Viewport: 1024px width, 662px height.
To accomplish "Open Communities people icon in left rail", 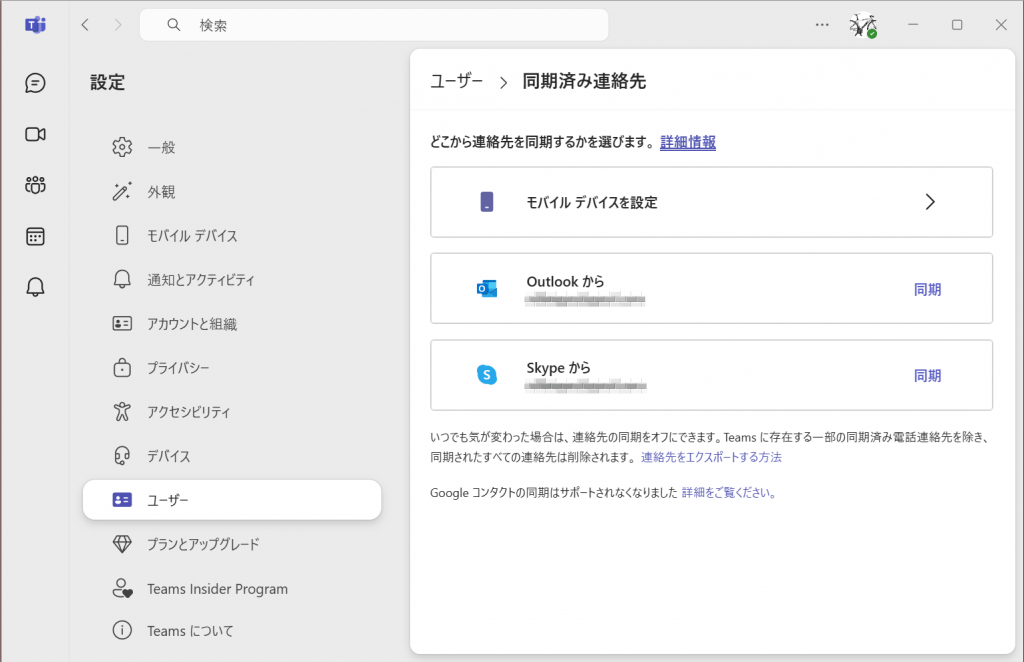I will coord(36,185).
